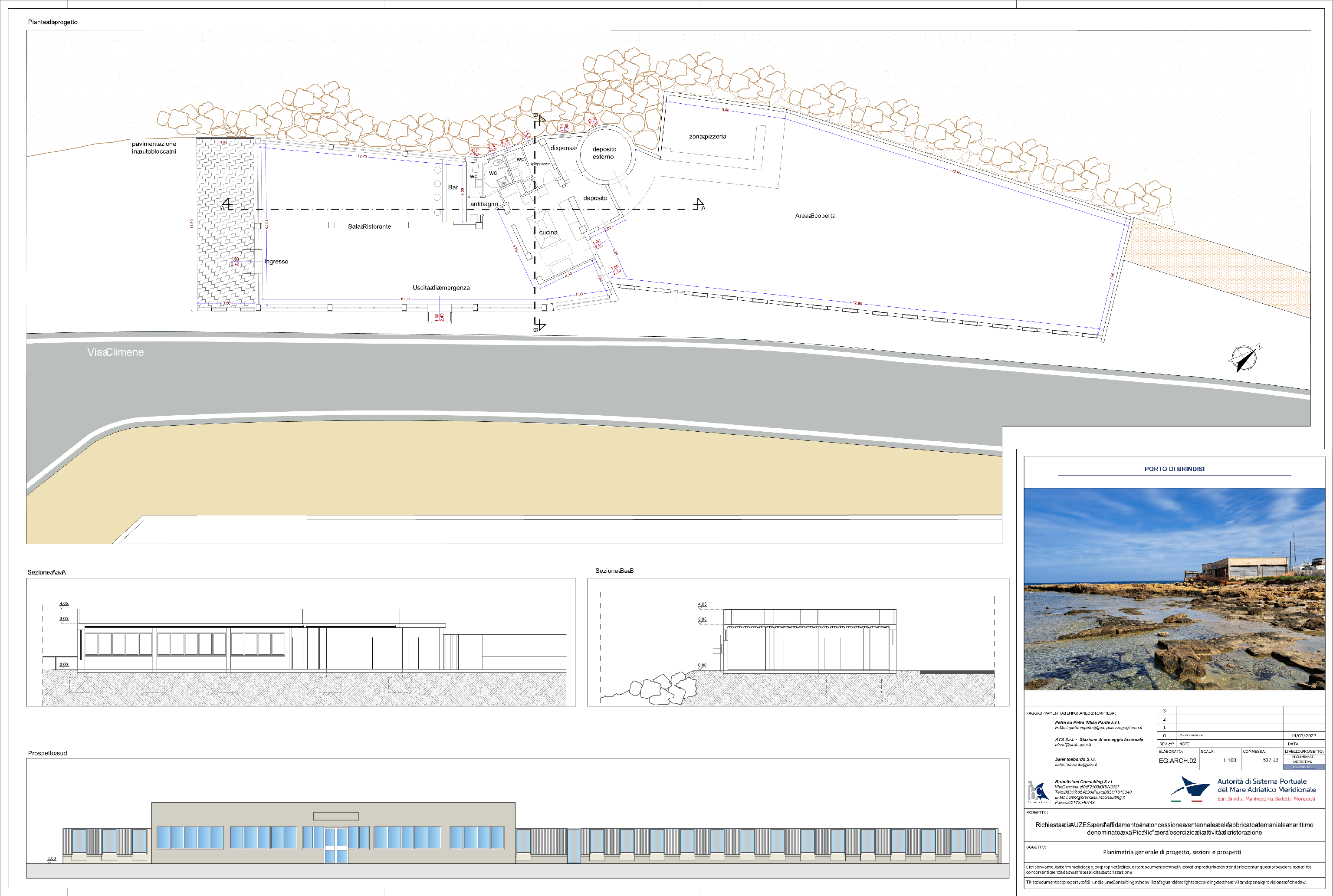Viewport: 1333px width, 896px height.
Task: Click the 'cucina' room label
Action: (x=548, y=233)
